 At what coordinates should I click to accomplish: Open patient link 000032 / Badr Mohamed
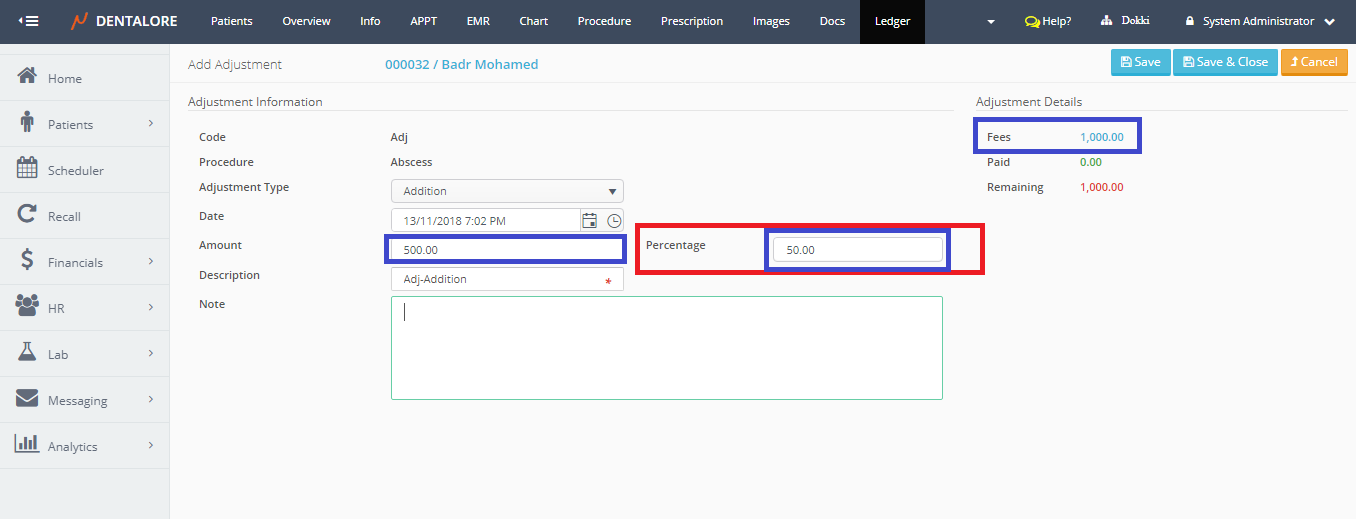click(461, 64)
